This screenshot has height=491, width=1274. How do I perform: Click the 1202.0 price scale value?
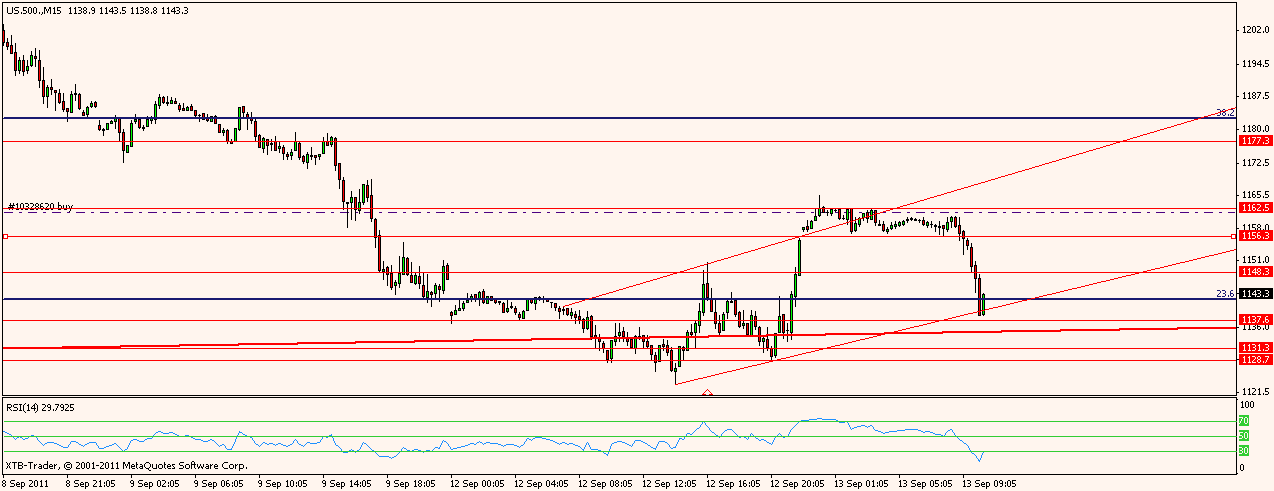[x=1257, y=30]
